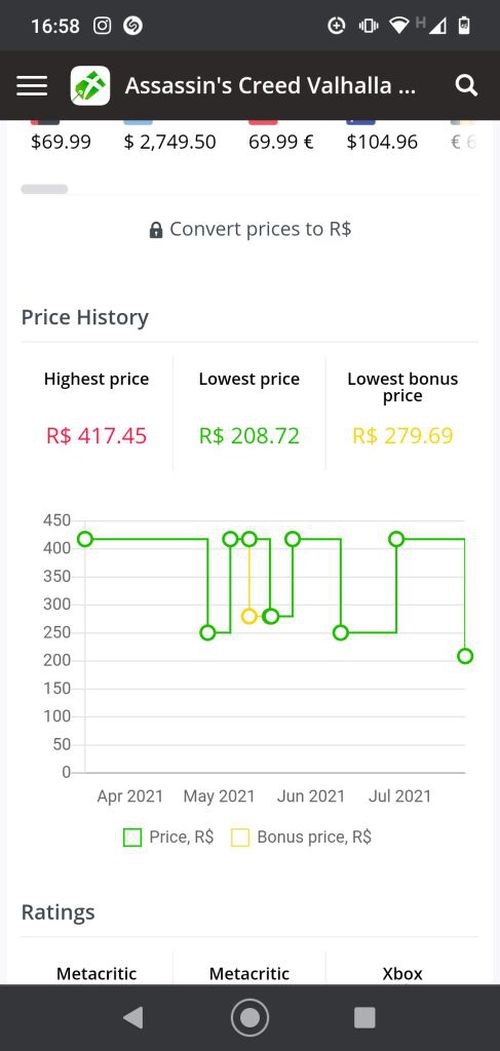Open the hamburger navigation menu
Viewport: 500px width, 1051px height.
[32, 86]
